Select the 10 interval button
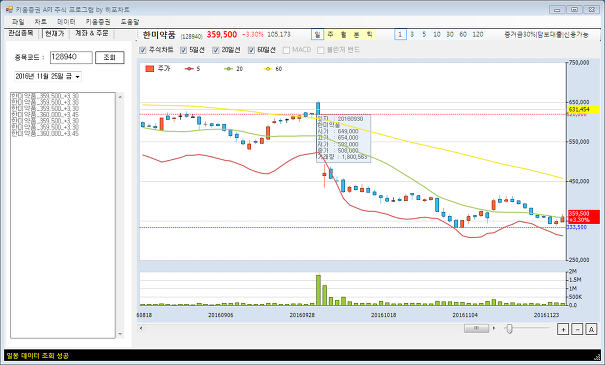The width and height of the screenshot is (605, 365). click(x=437, y=35)
